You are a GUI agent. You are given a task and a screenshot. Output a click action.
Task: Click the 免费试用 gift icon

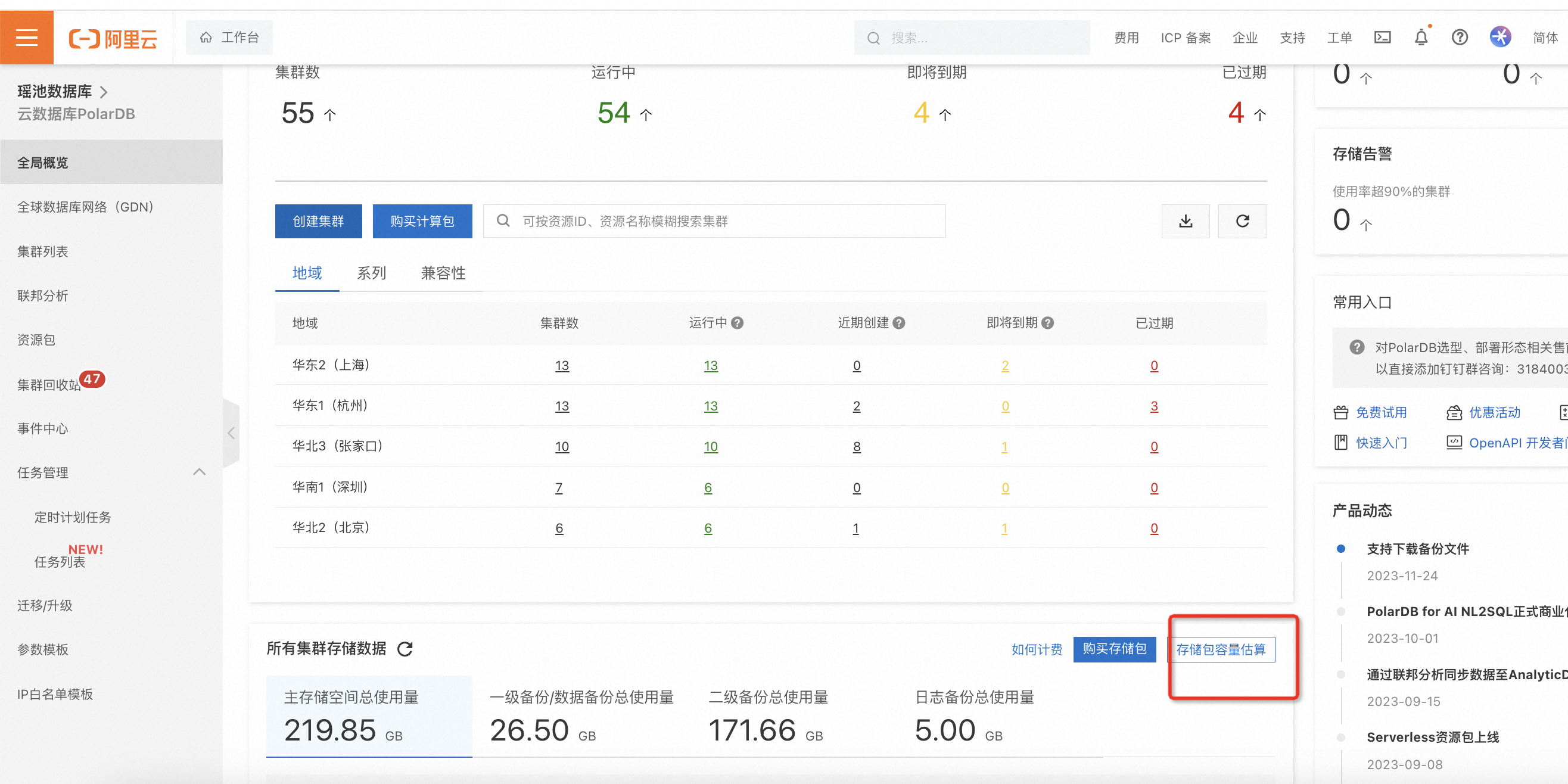[1340, 413]
